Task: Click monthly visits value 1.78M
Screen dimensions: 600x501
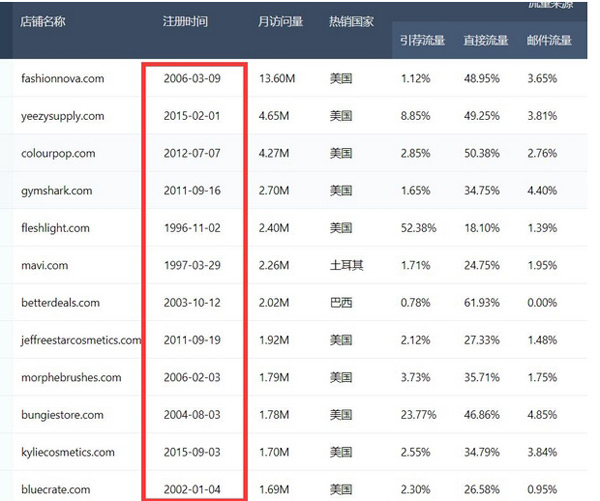Action: coord(274,415)
